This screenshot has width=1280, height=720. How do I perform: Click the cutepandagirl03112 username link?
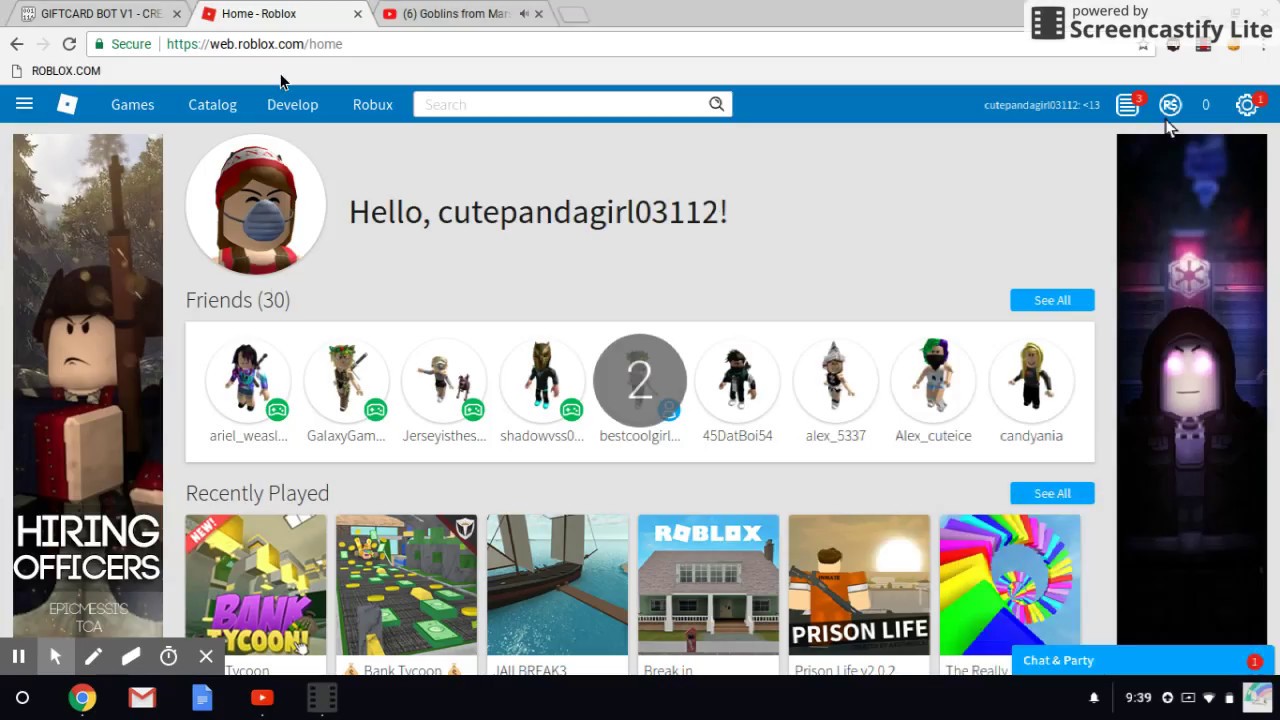(1041, 105)
